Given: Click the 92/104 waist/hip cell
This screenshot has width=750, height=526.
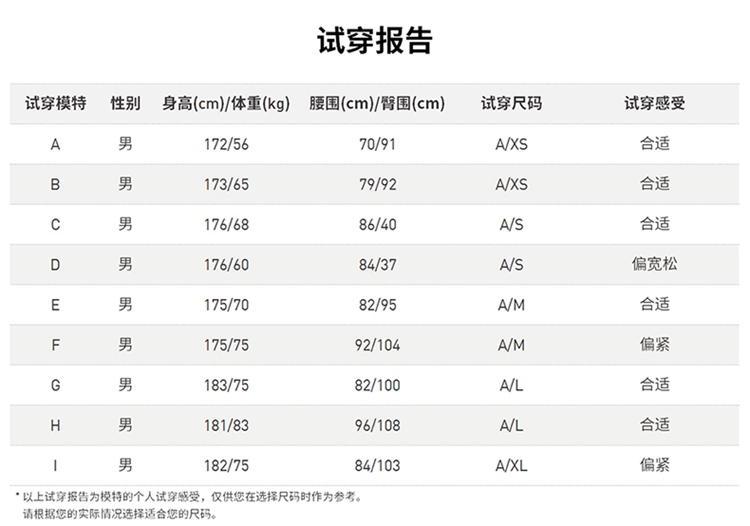Looking at the screenshot, I should tap(377, 344).
